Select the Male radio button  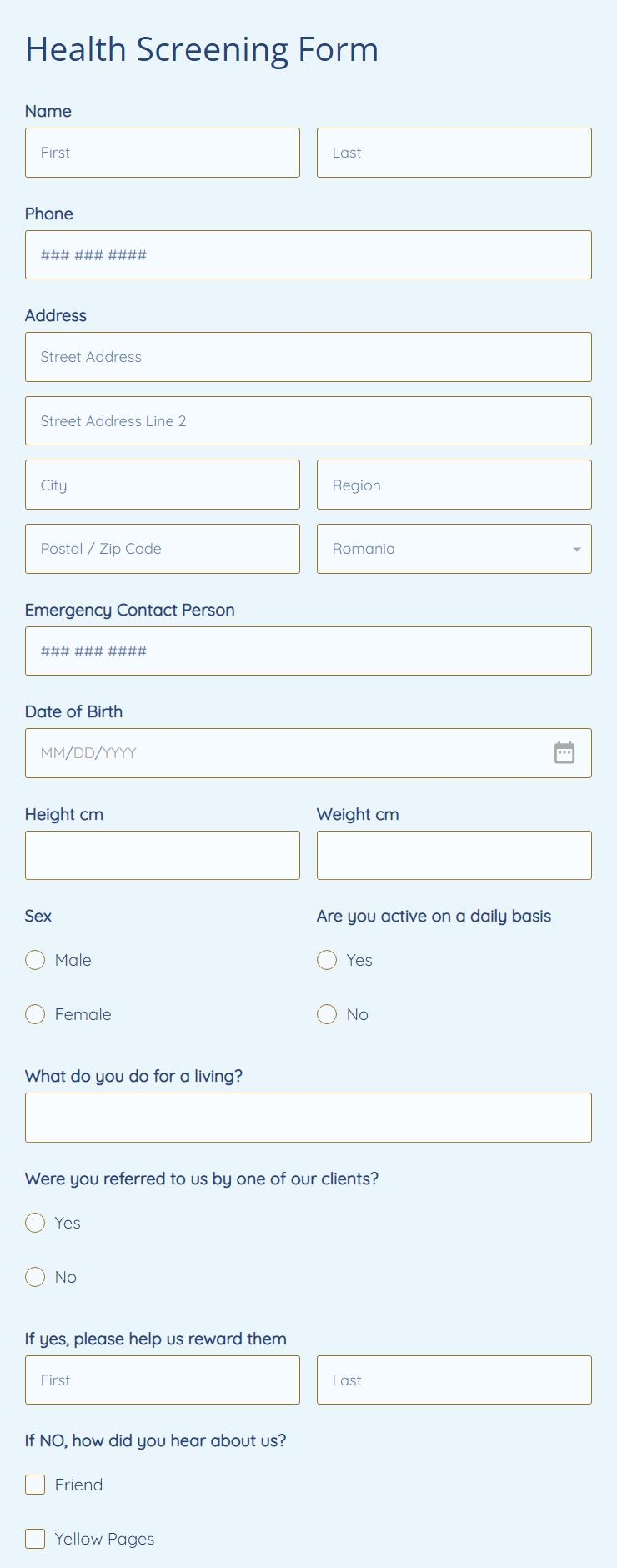point(34,960)
